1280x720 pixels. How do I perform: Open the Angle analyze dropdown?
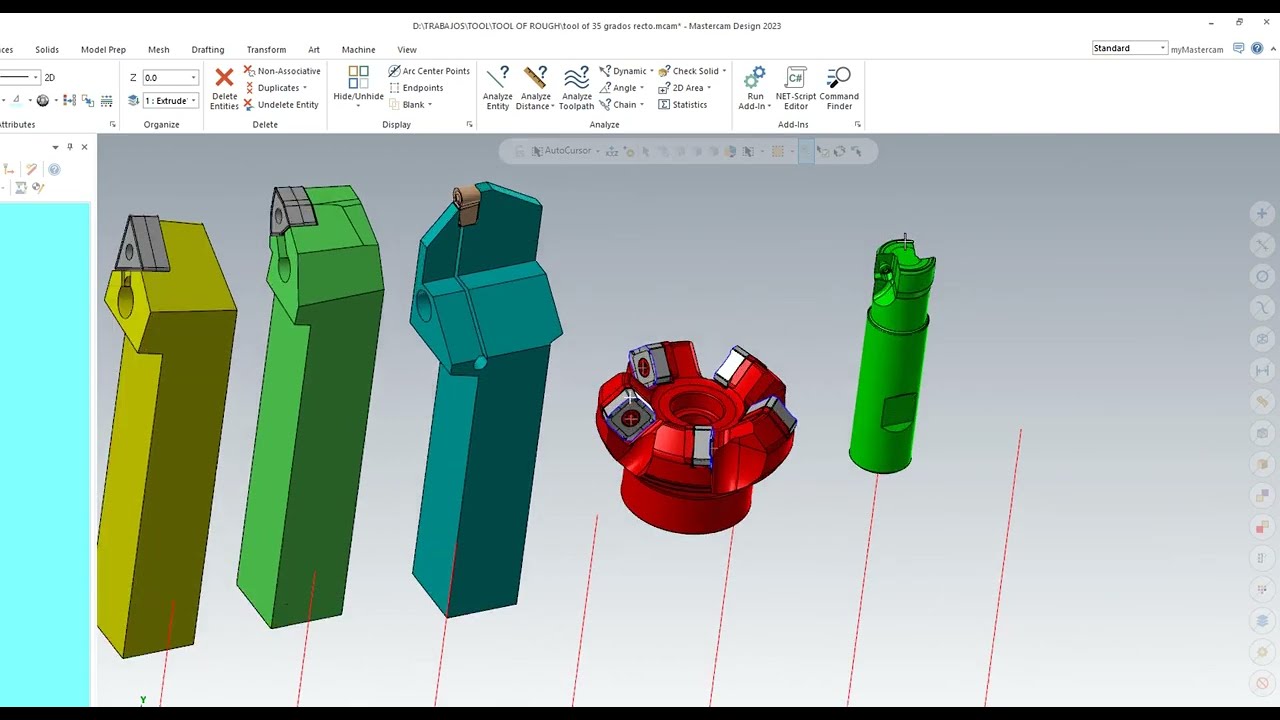(642, 88)
